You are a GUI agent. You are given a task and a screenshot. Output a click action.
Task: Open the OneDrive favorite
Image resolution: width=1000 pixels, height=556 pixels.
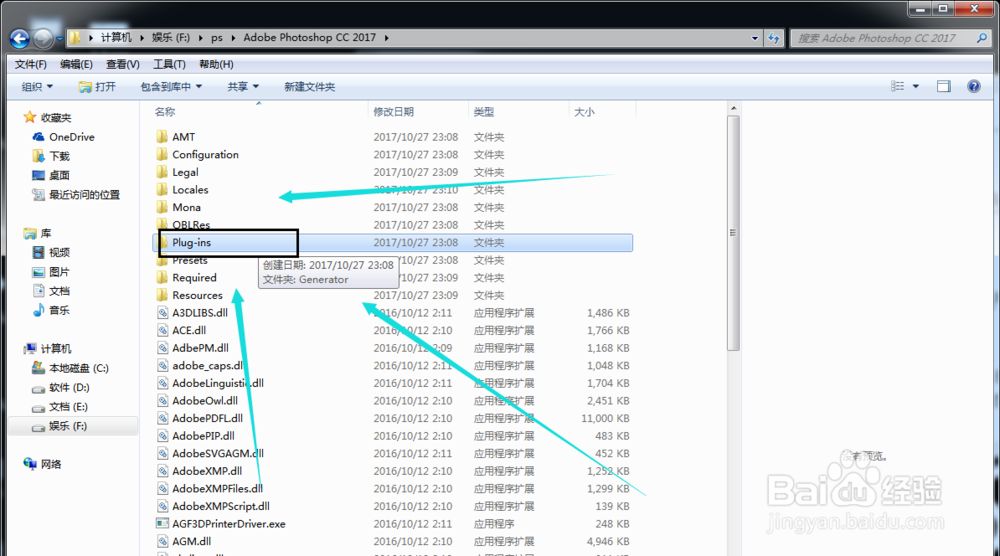(x=63, y=136)
